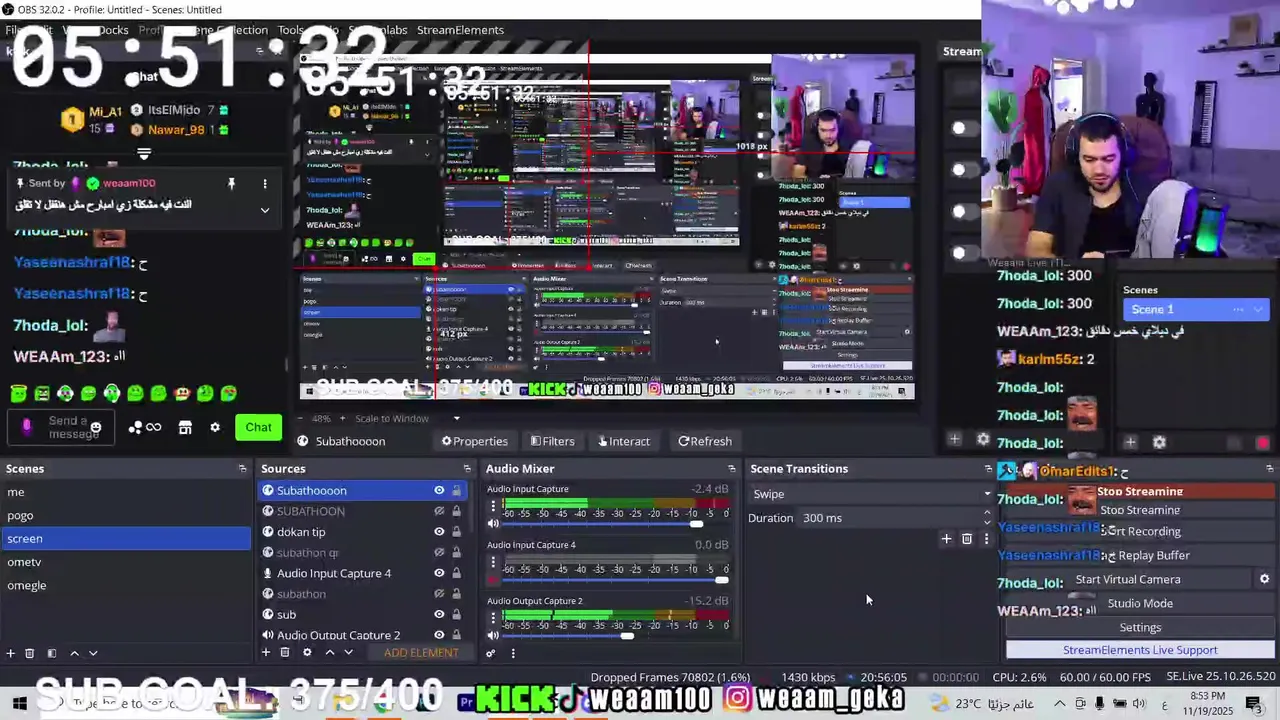Add a new scene with the plus icon
Screen dimensions: 1280x720
point(11,653)
